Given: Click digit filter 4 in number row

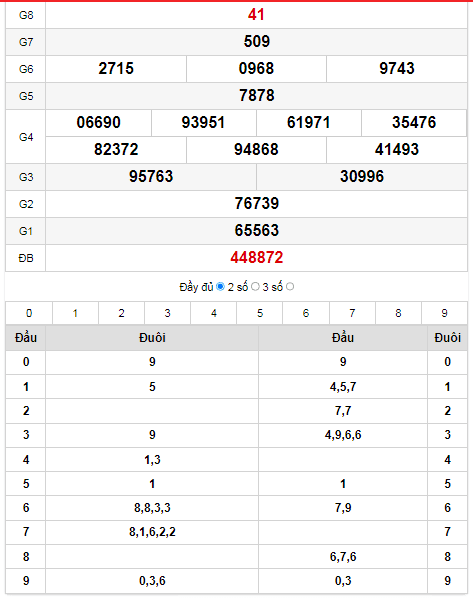Looking at the screenshot, I should click(214, 313).
